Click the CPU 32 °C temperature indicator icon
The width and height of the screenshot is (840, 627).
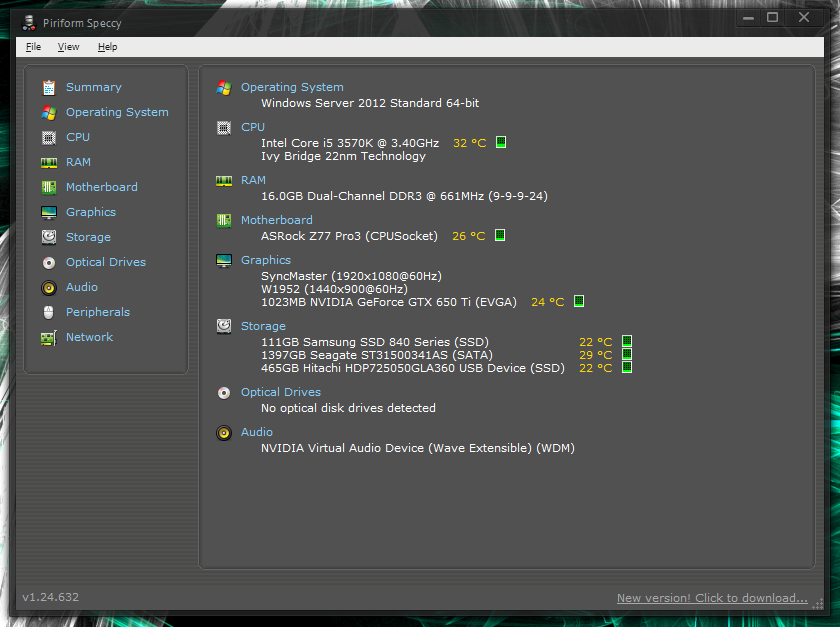click(x=501, y=142)
